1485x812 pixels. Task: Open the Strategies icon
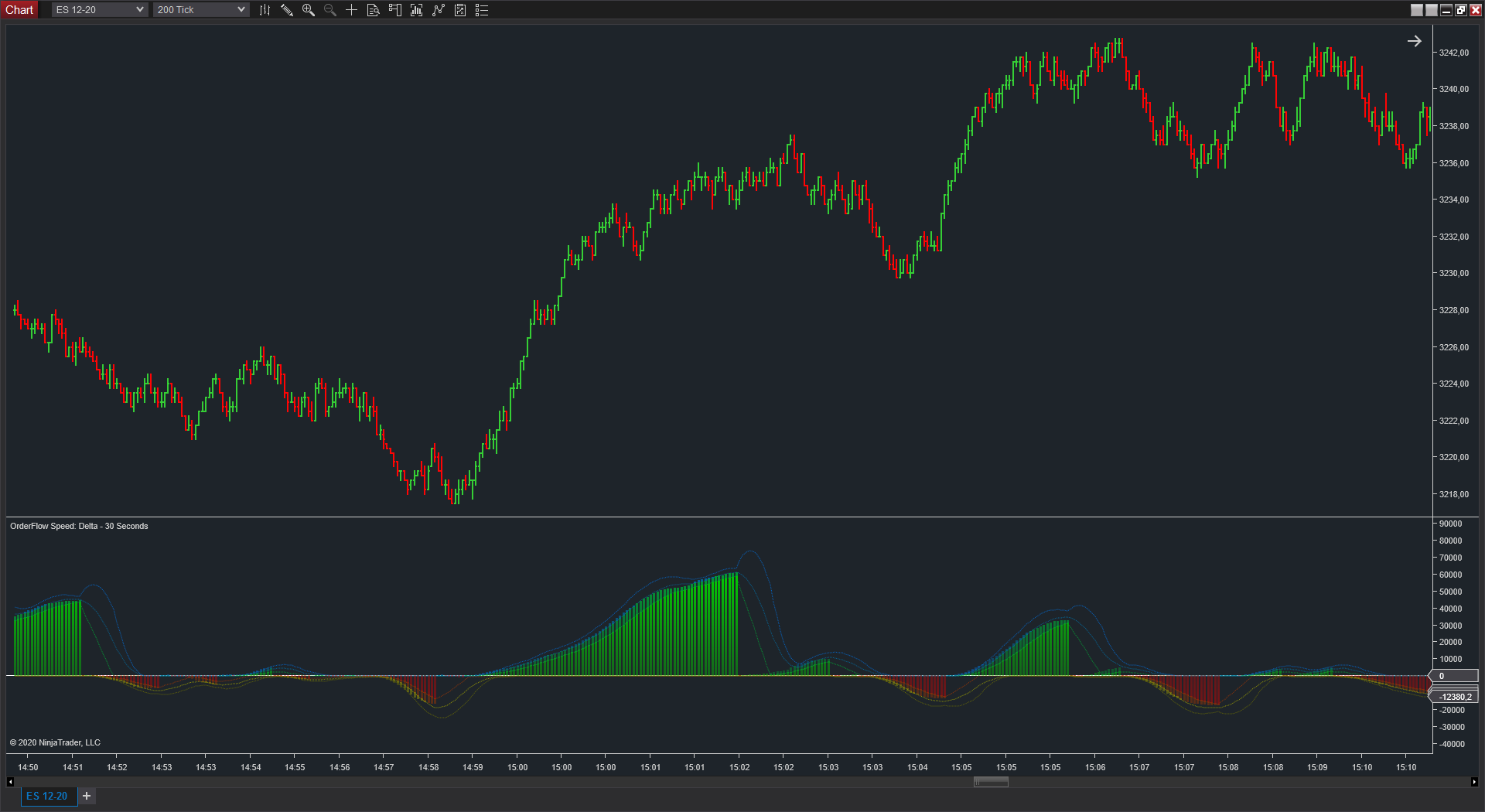(x=460, y=10)
